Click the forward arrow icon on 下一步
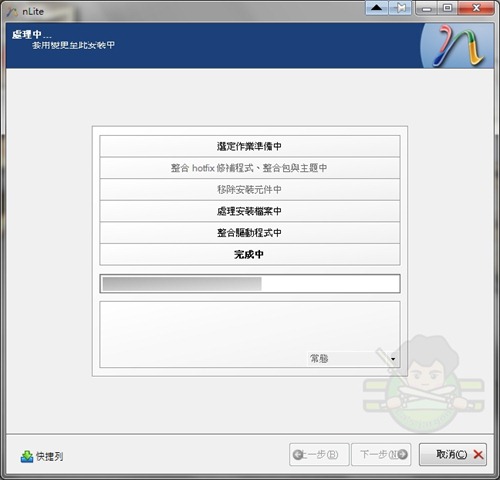500x480 pixels. (402, 454)
